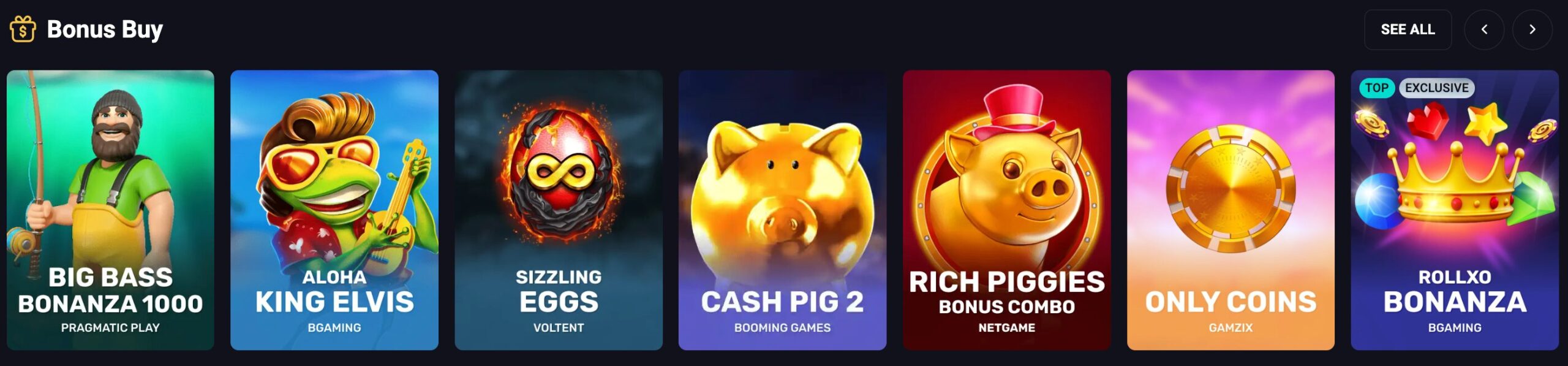Launch the Sizzling Eggs game

[559, 210]
